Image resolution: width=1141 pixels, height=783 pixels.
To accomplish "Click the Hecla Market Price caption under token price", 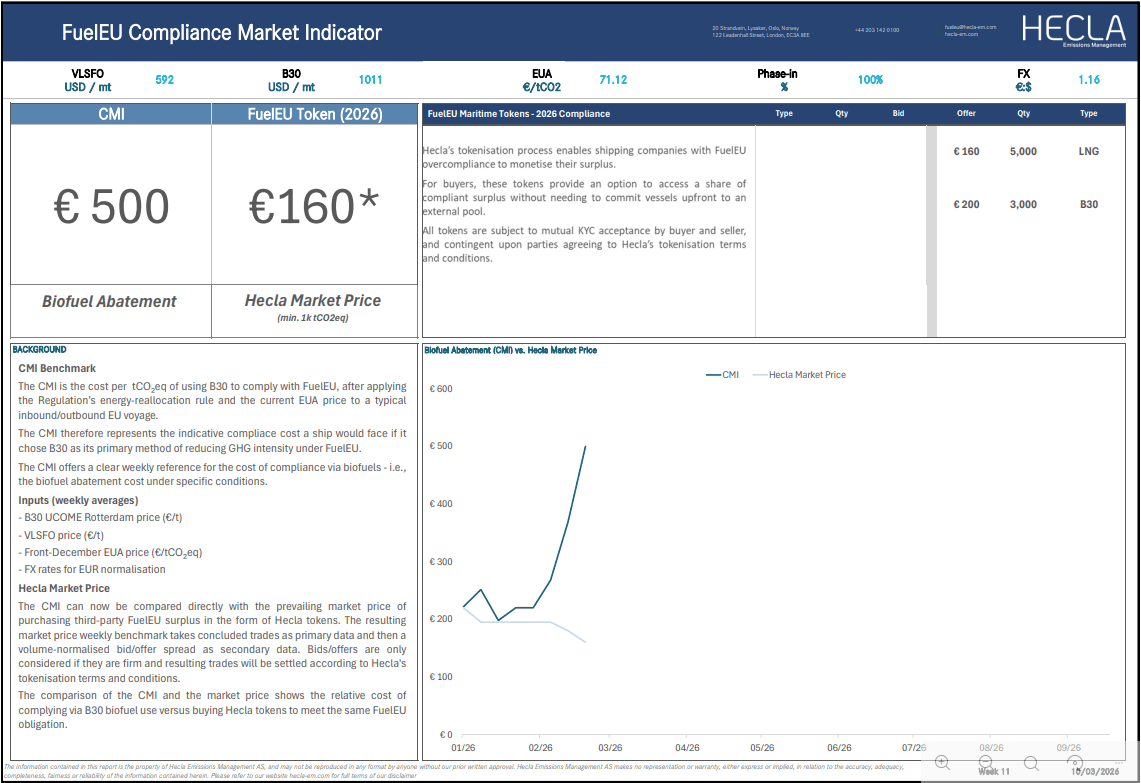I will 313,301.
